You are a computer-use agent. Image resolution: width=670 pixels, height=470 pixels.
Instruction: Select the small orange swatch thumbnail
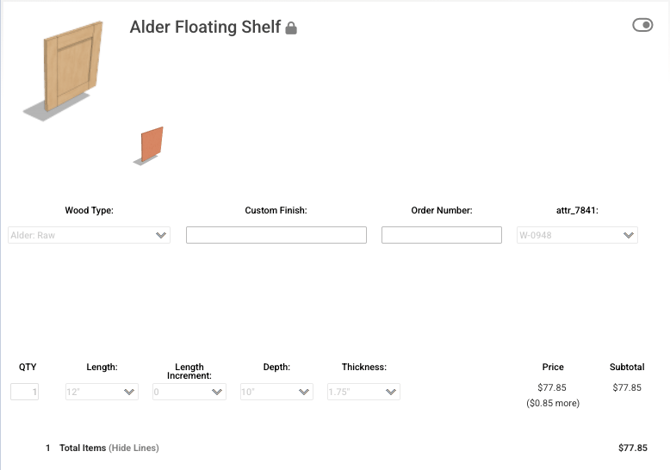(150, 145)
